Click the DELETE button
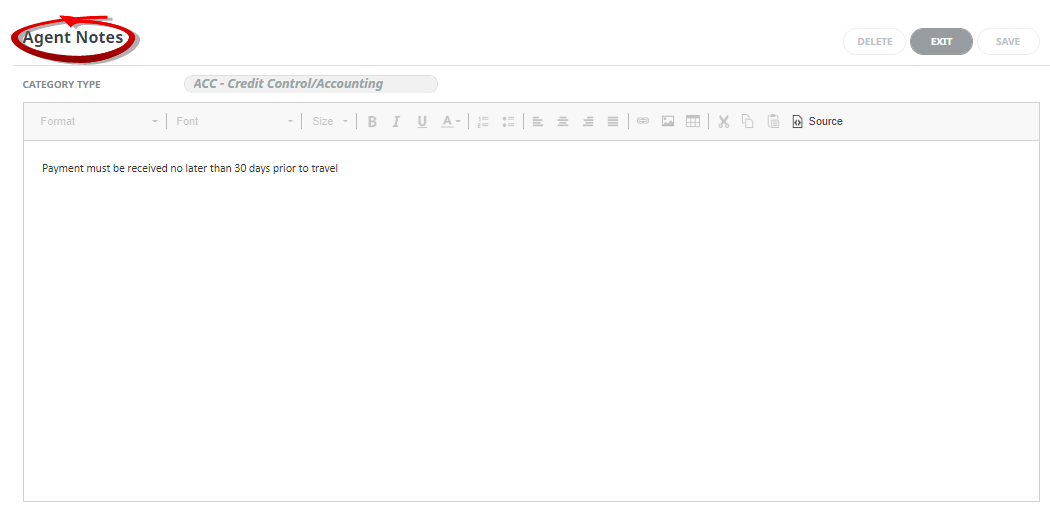 coord(875,42)
